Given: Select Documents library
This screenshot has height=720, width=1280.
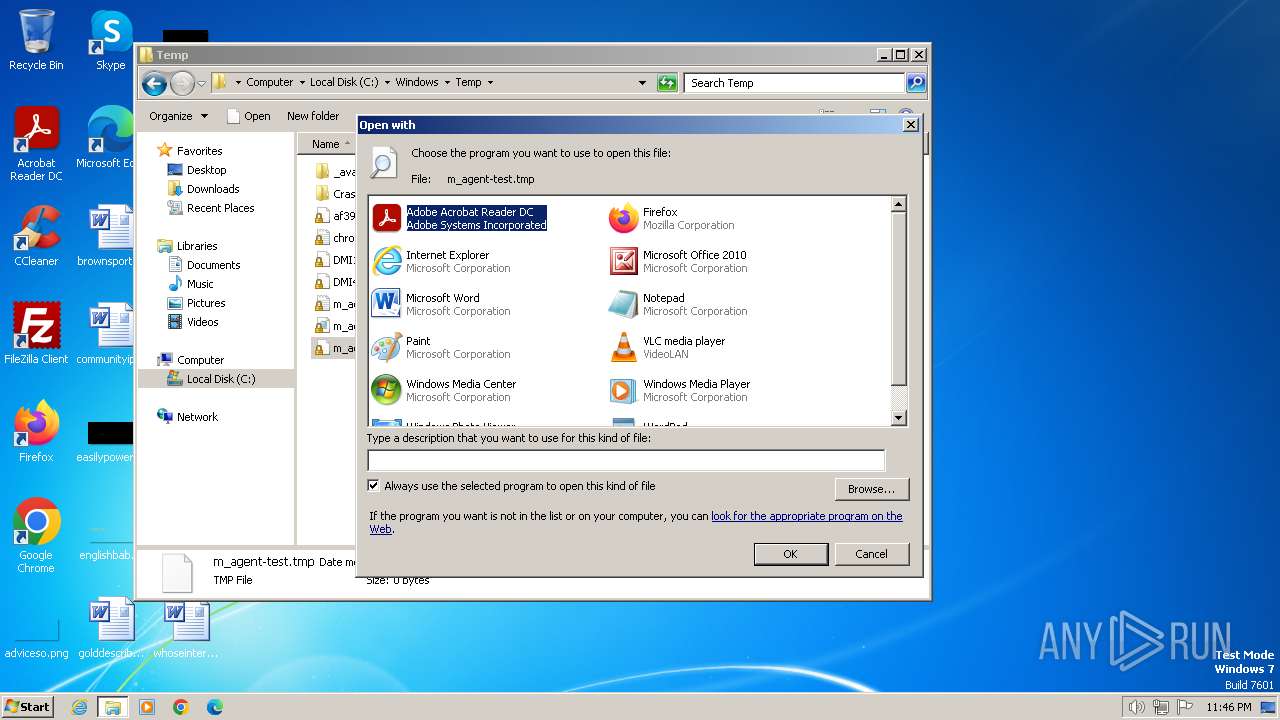Looking at the screenshot, I should (x=213, y=265).
